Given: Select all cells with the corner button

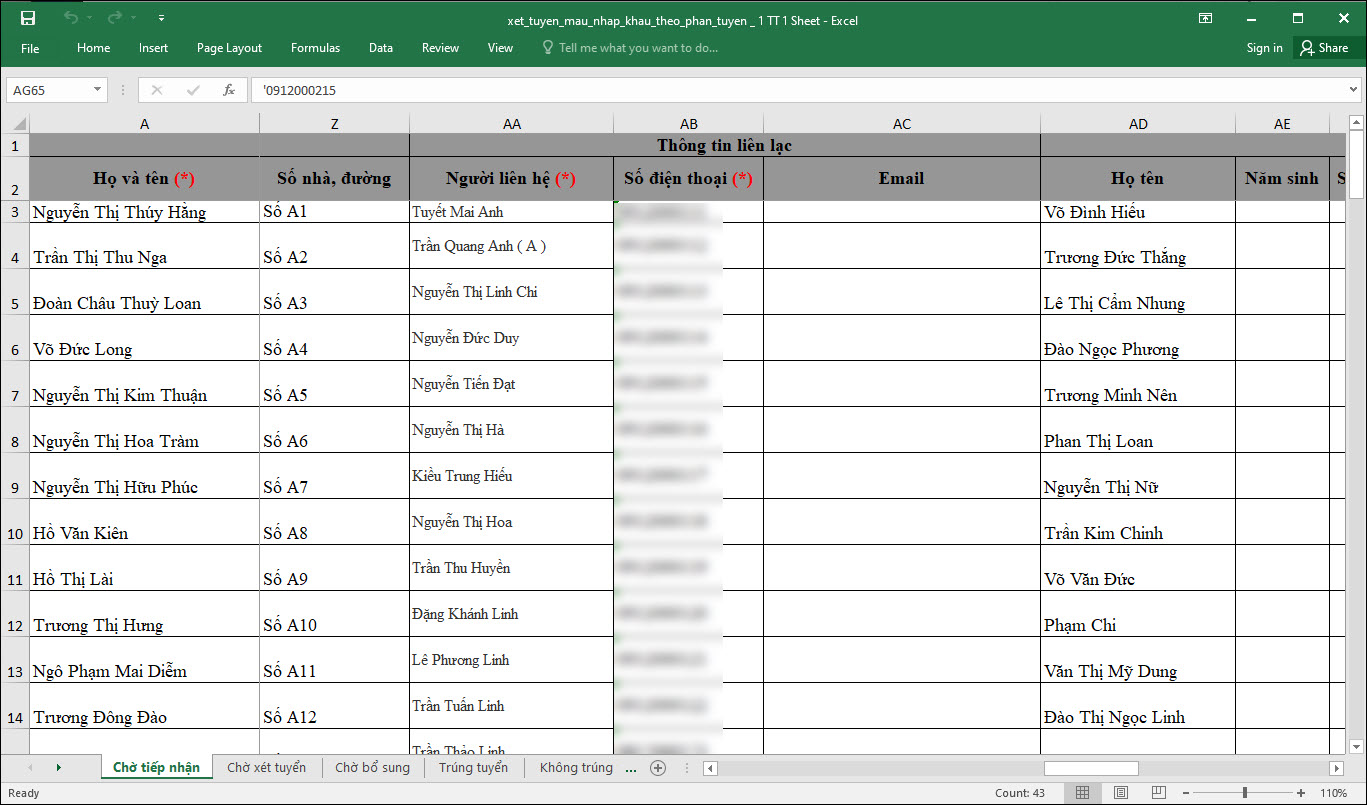Looking at the screenshot, I should coord(15,124).
